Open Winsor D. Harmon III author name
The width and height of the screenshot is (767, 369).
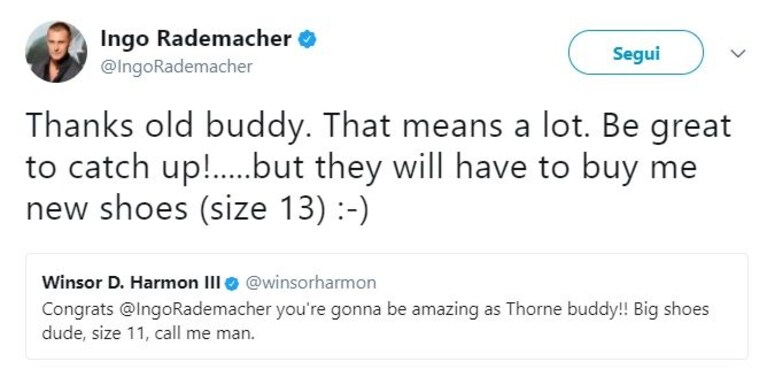[x=132, y=282]
